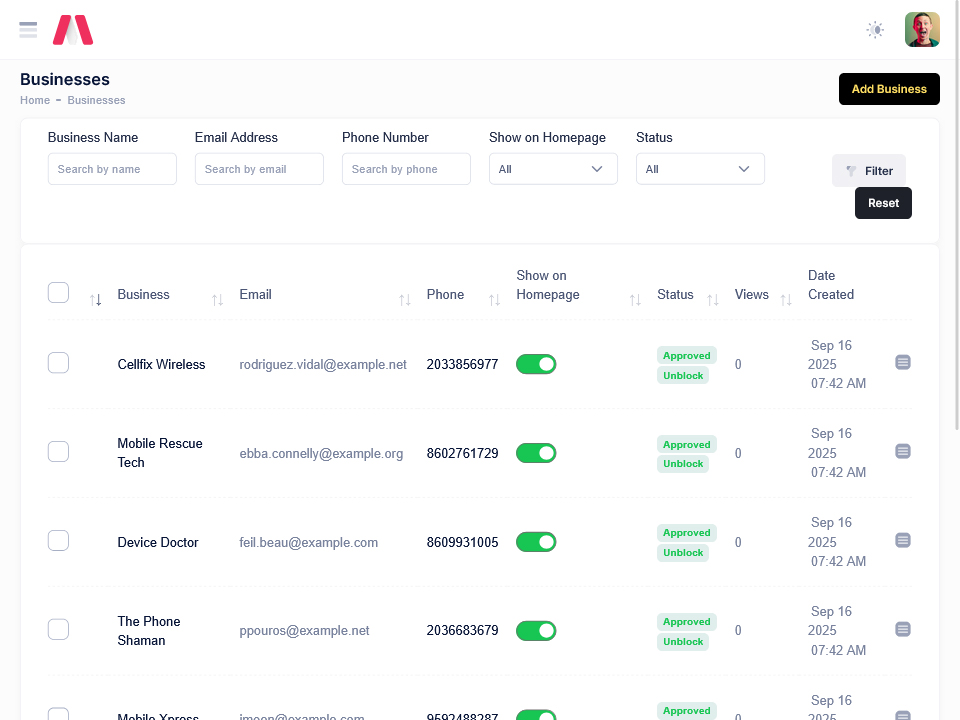This screenshot has width=960, height=720.
Task: Open actions menu for Device Doctor row
Action: click(x=902, y=540)
